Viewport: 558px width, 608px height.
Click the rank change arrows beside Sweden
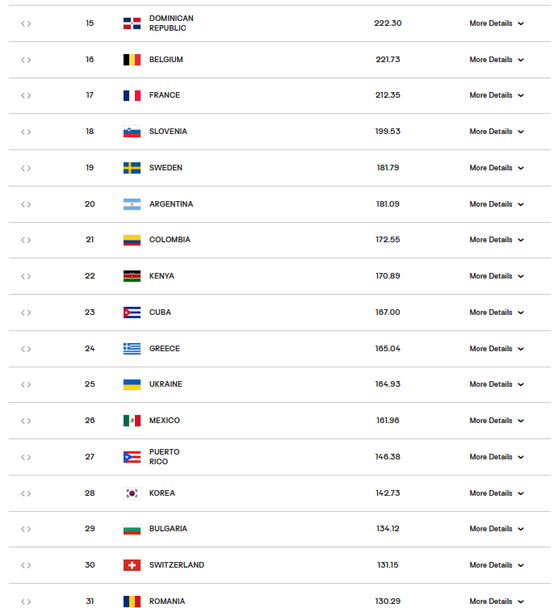[x=26, y=168]
